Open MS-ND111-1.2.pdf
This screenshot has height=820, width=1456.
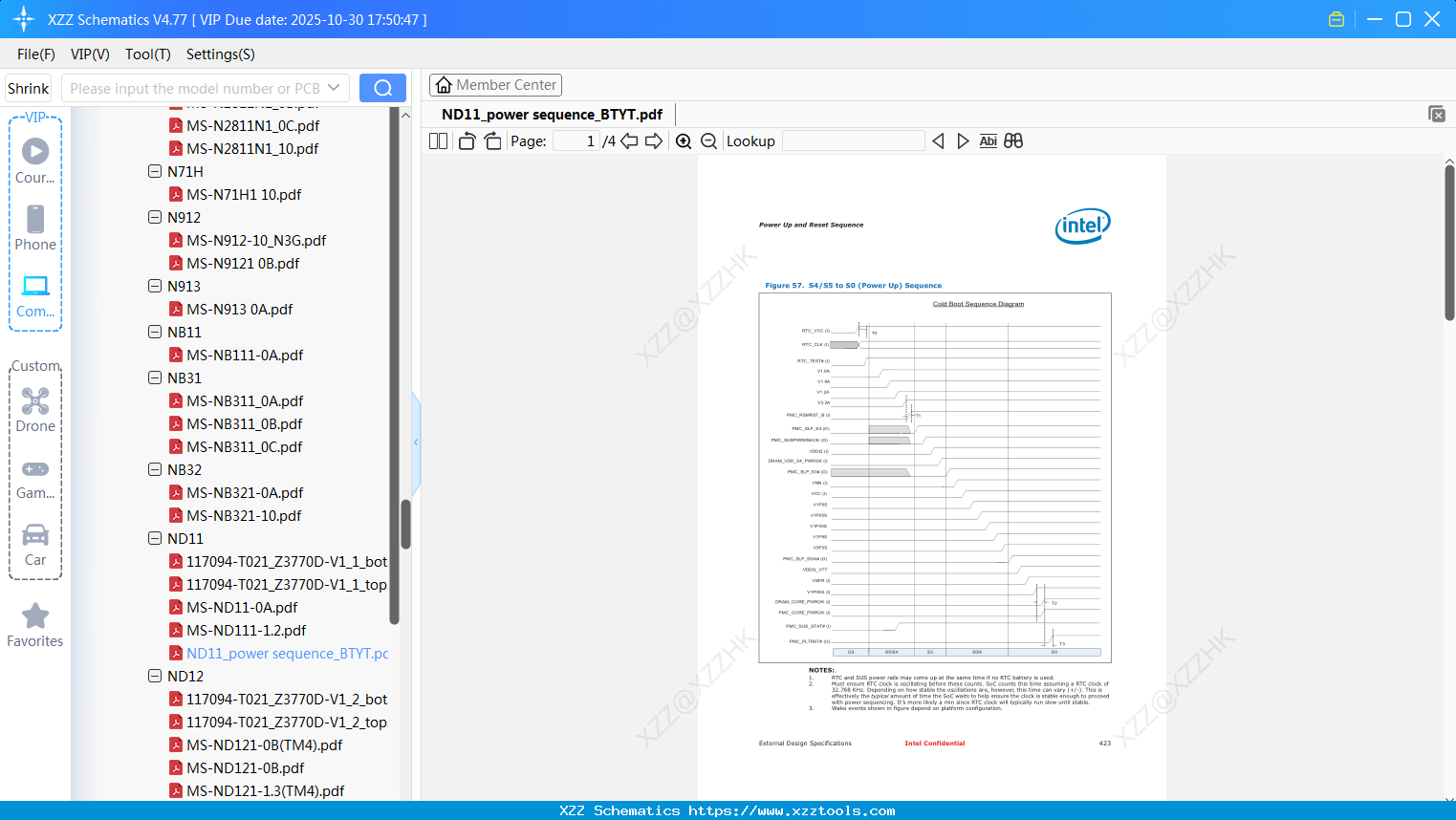point(247,630)
